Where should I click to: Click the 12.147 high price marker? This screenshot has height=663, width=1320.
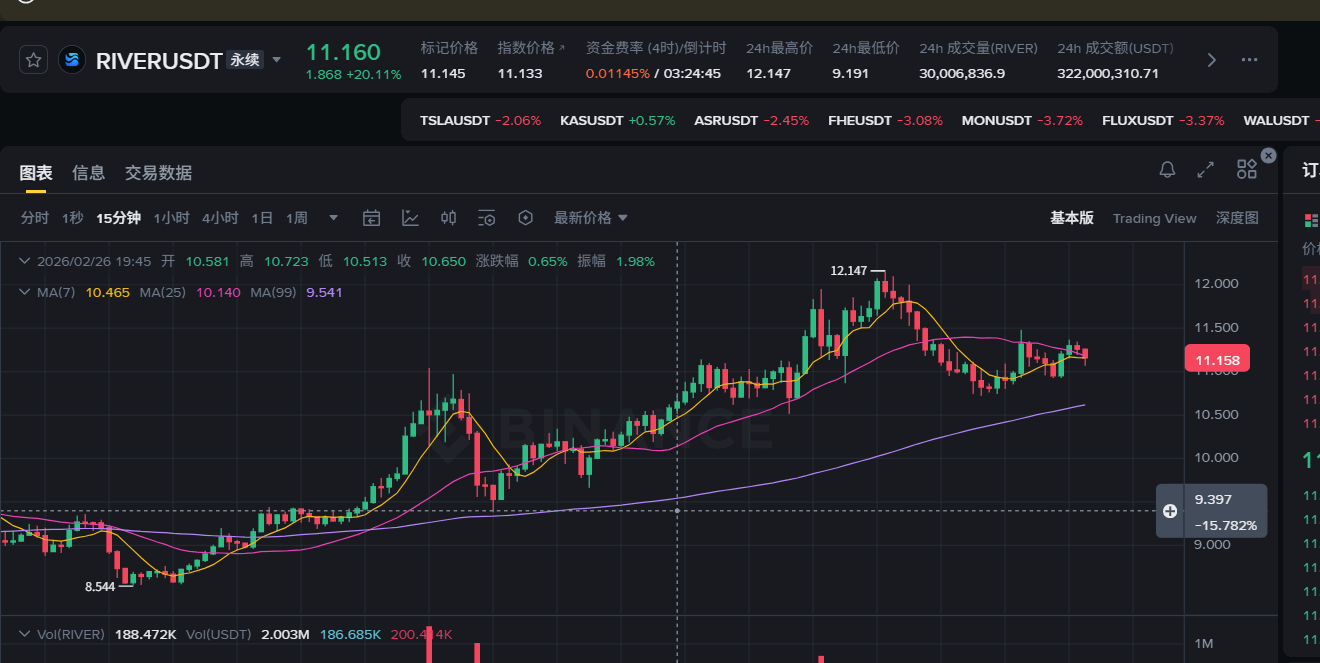pyautogui.click(x=849, y=270)
